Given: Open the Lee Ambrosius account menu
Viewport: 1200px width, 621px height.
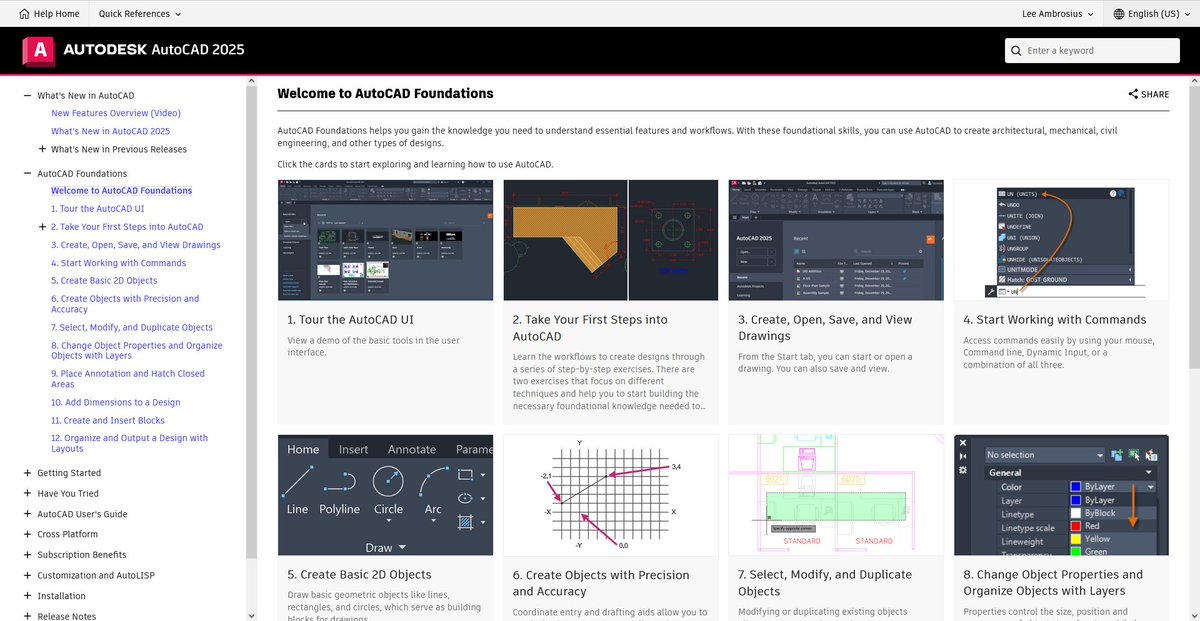Looking at the screenshot, I should click(1056, 14).
